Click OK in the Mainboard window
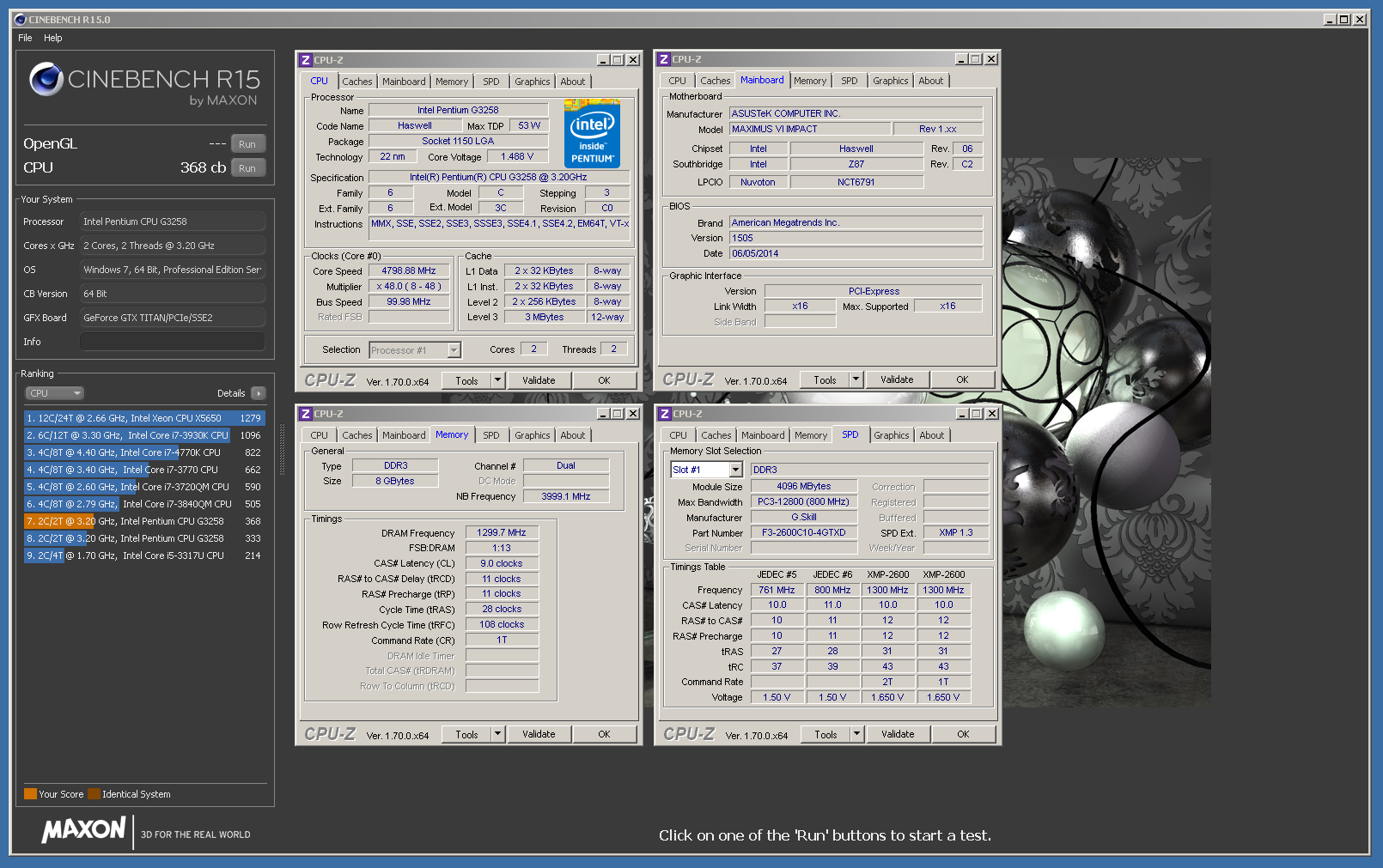This screenshot has height=868, width=1383. 962,379
